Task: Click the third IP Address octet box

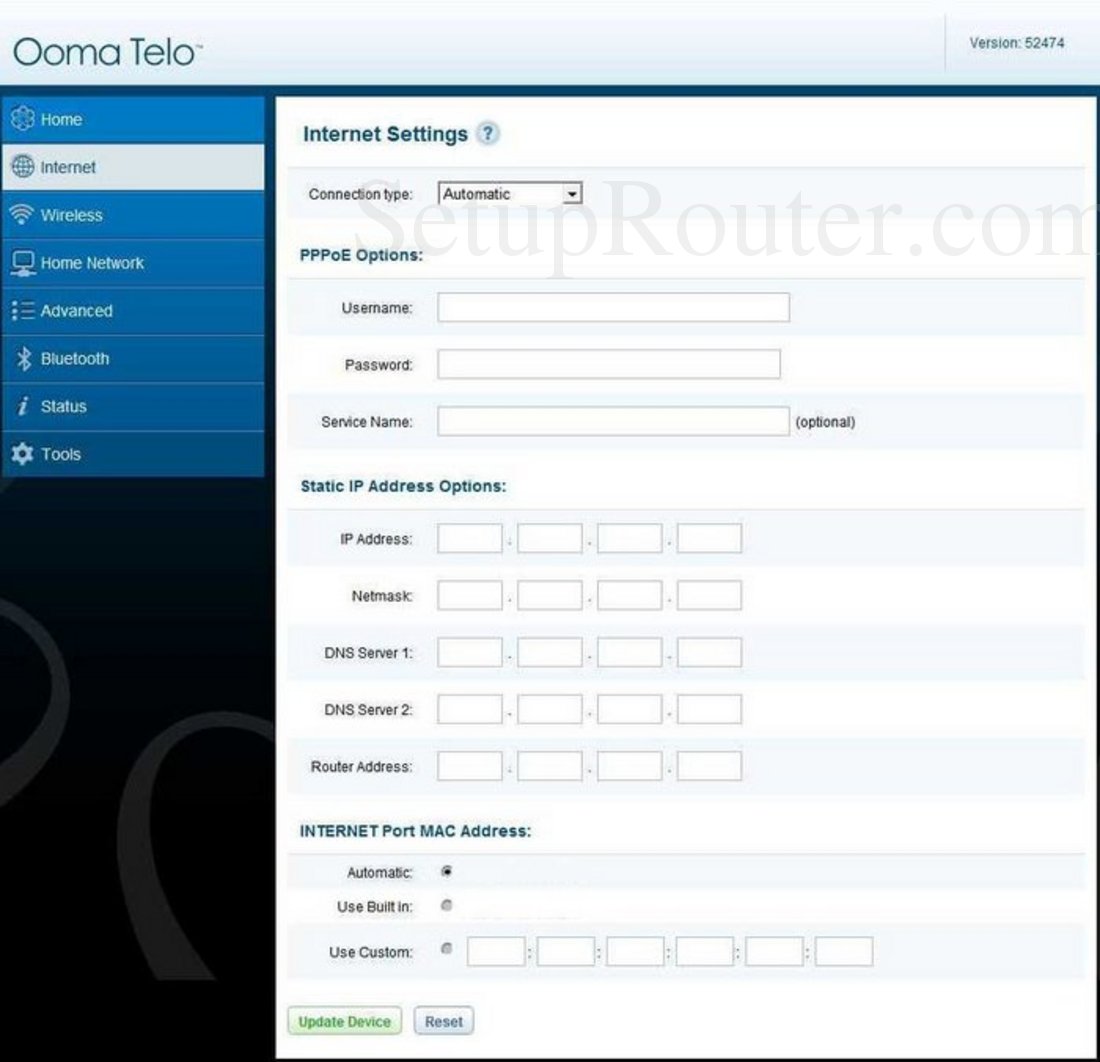Action: pyautogui.click(x=629, y=538)
